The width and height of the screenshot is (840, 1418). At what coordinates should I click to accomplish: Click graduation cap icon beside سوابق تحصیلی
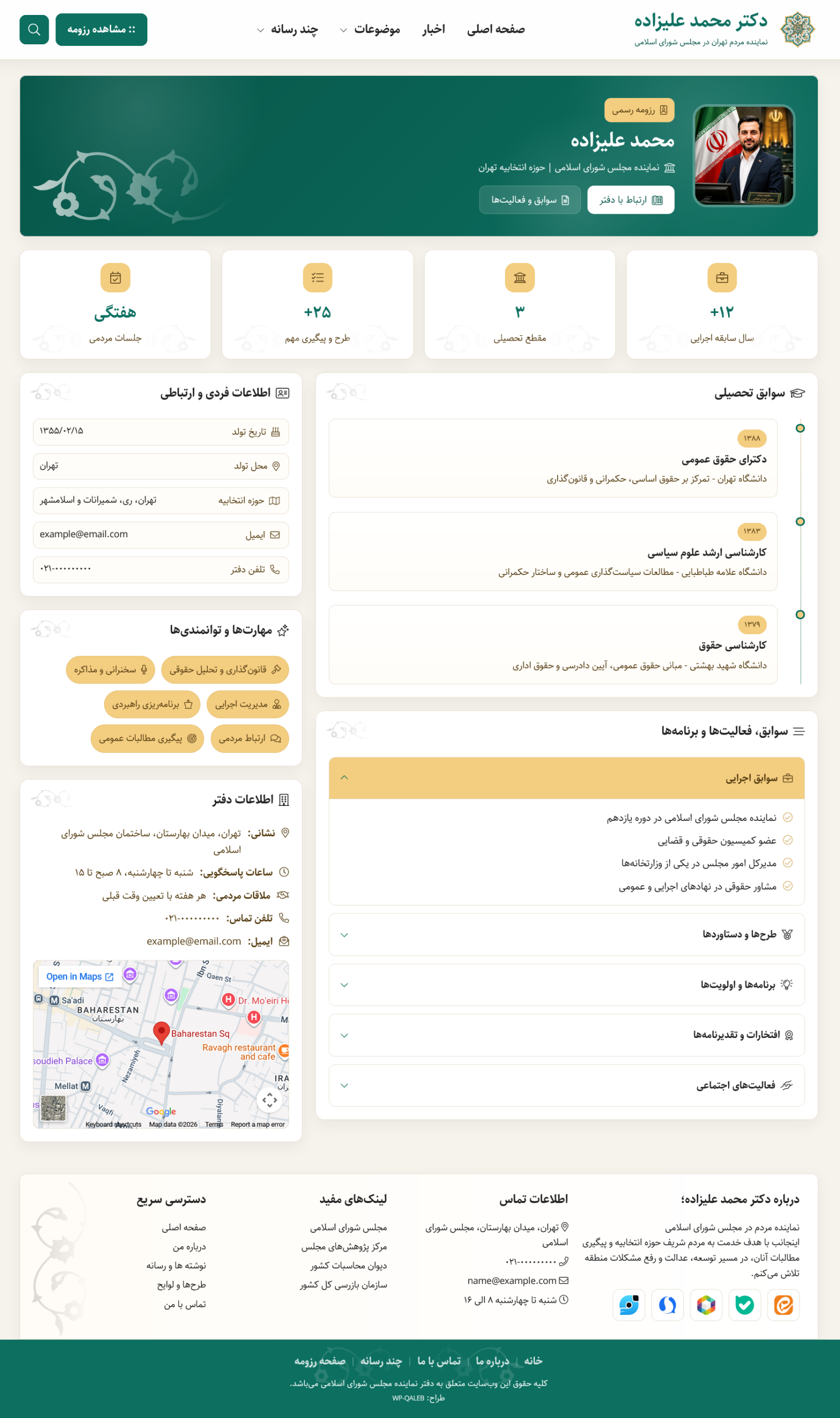pyautogui.click(x=797, y=393)
